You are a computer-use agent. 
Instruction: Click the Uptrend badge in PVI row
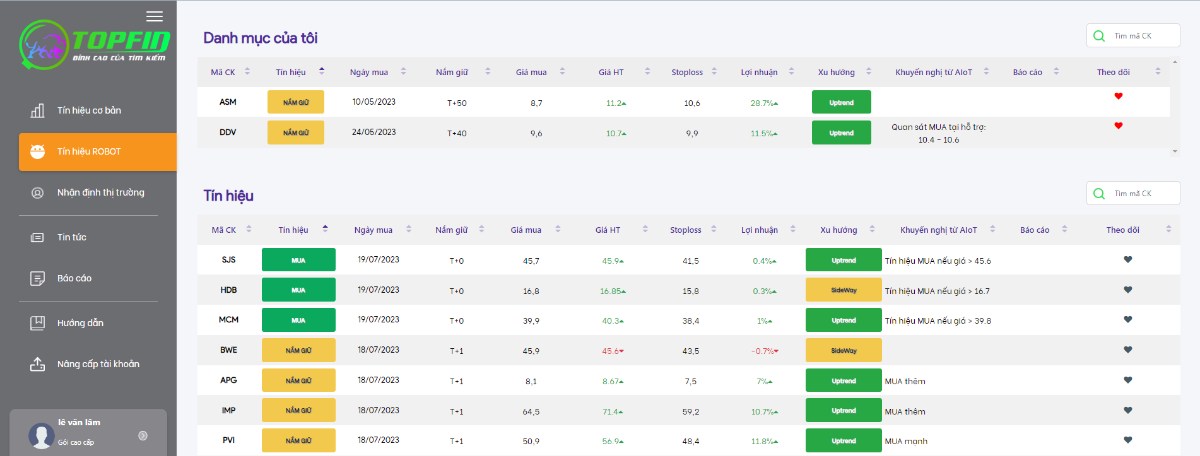click(844, 440)
